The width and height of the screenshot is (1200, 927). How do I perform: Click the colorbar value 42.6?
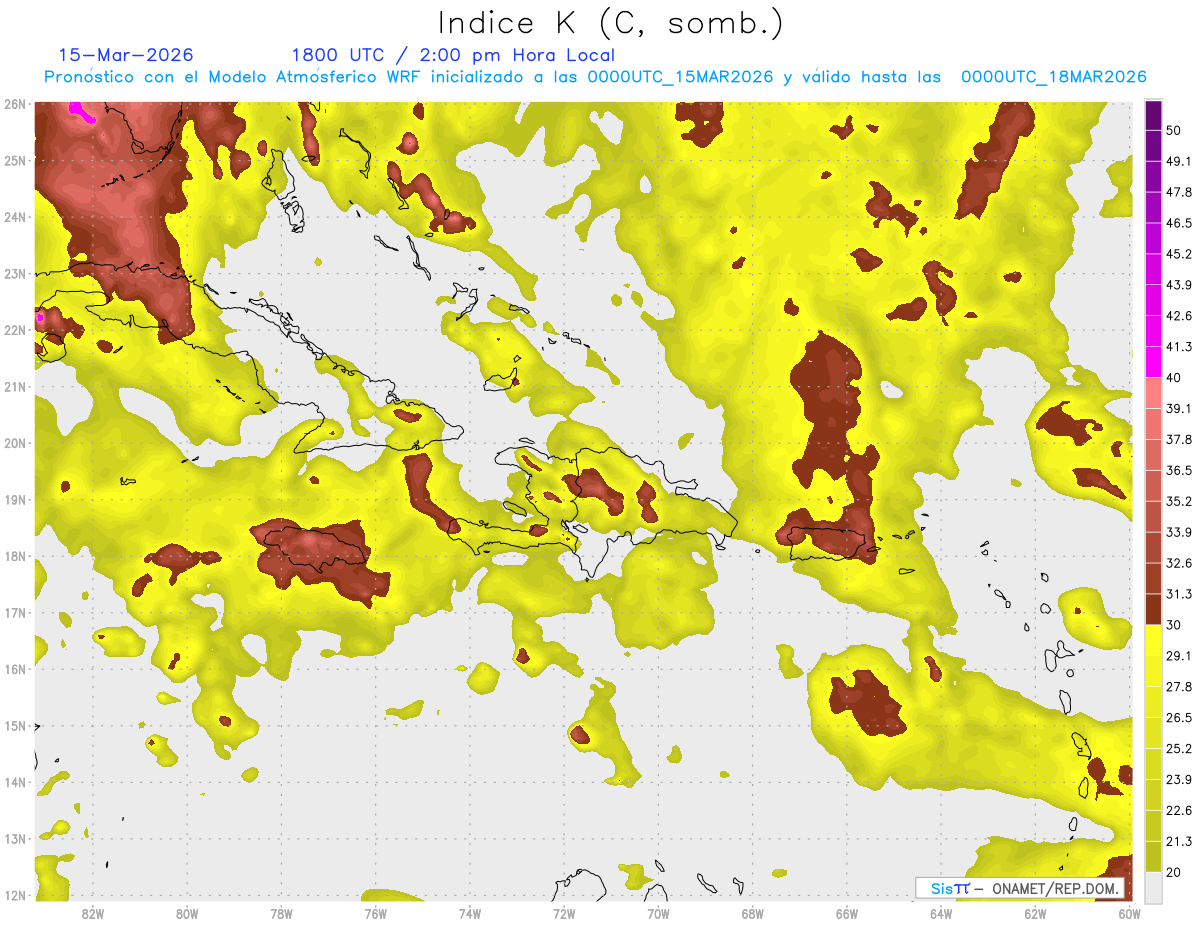pyautogui.click(x=1179, y=316)
